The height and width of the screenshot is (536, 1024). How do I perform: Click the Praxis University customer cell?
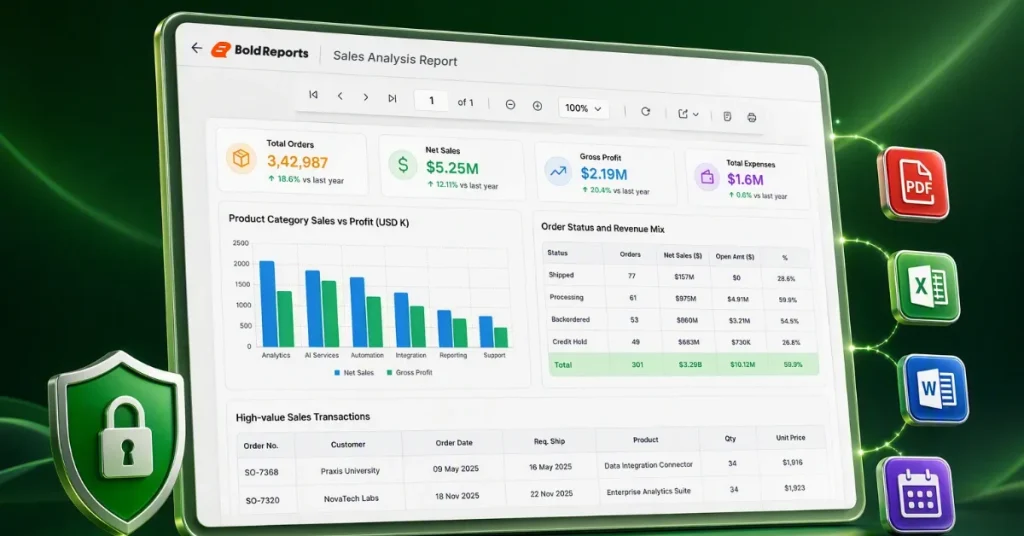point(350,471)
